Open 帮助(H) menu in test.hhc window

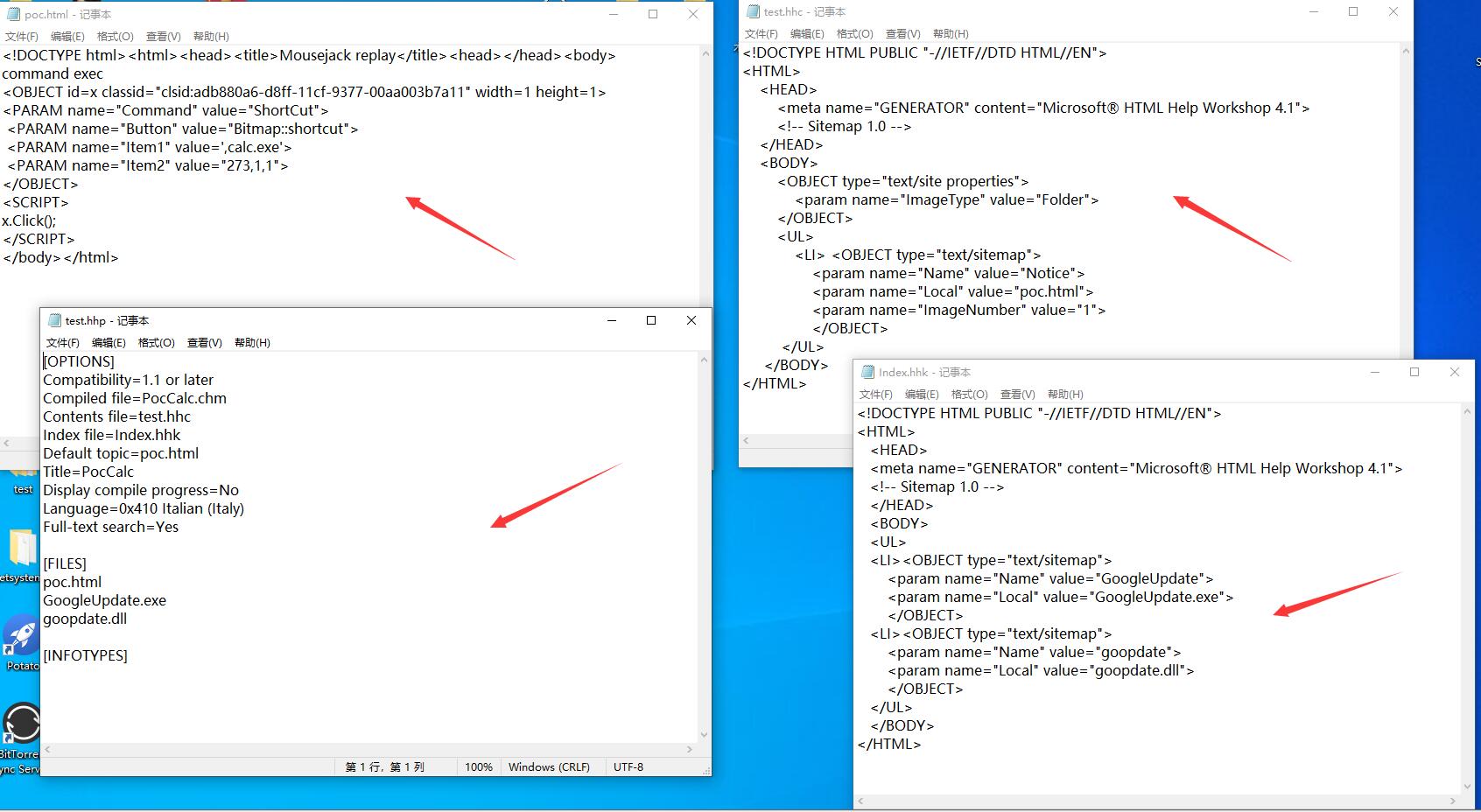tap(951, 33)
